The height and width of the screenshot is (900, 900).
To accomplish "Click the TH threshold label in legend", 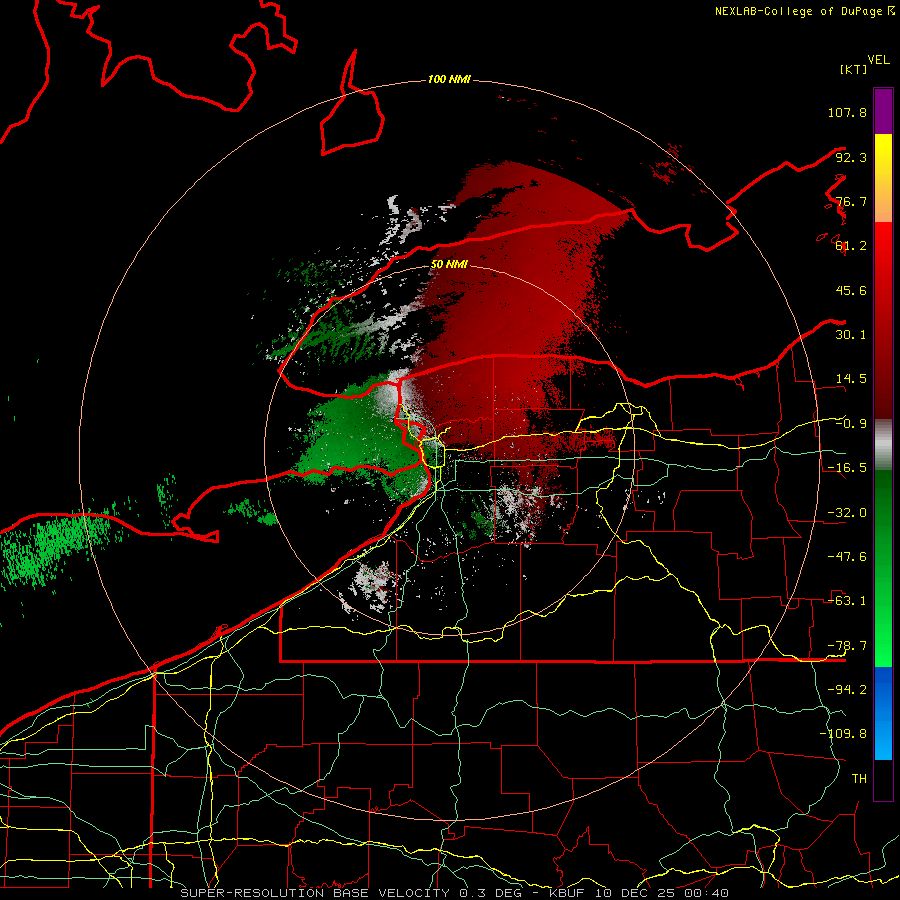I will click(859, 779).
